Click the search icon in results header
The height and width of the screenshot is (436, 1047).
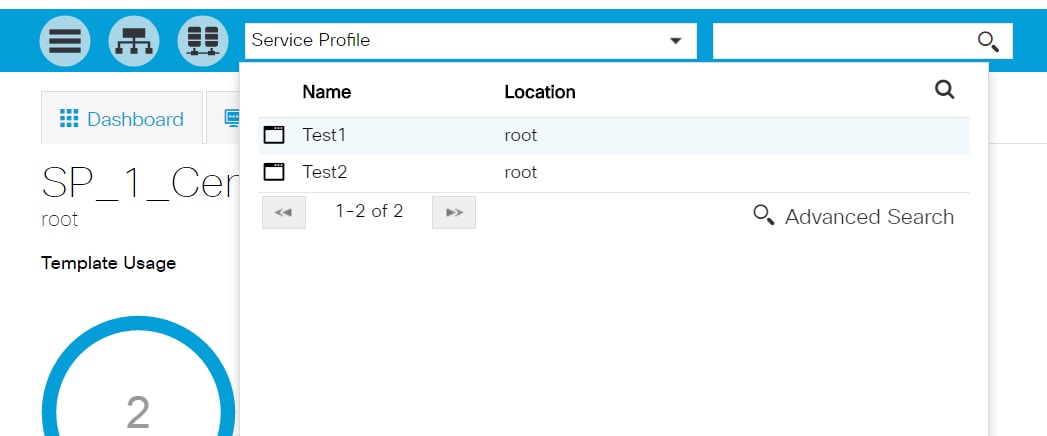click(x=944, y=89)
